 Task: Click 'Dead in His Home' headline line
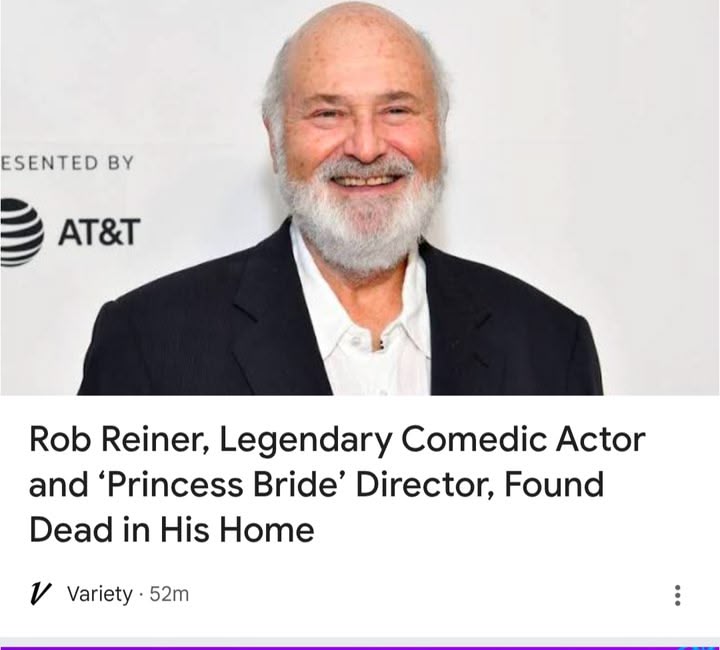(171, 530)
